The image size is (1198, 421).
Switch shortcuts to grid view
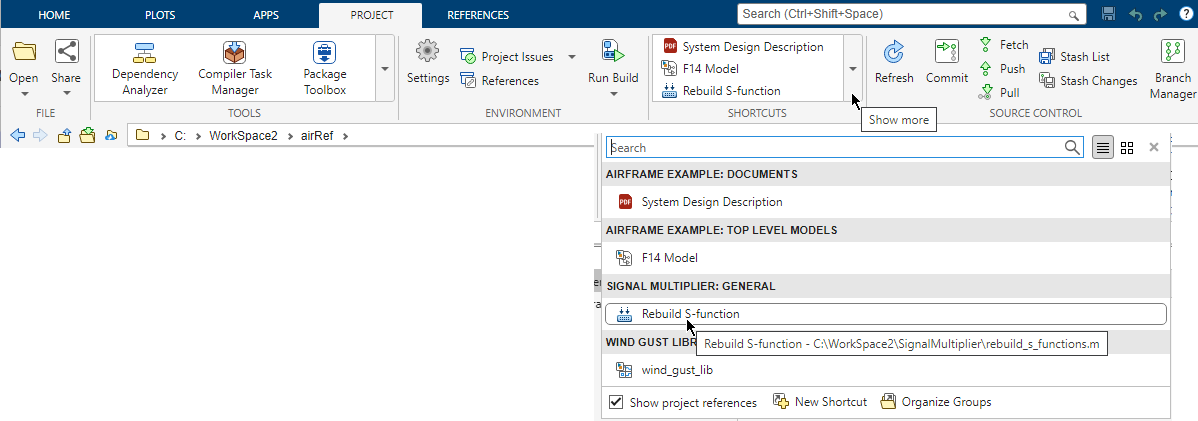point(1127,147)
